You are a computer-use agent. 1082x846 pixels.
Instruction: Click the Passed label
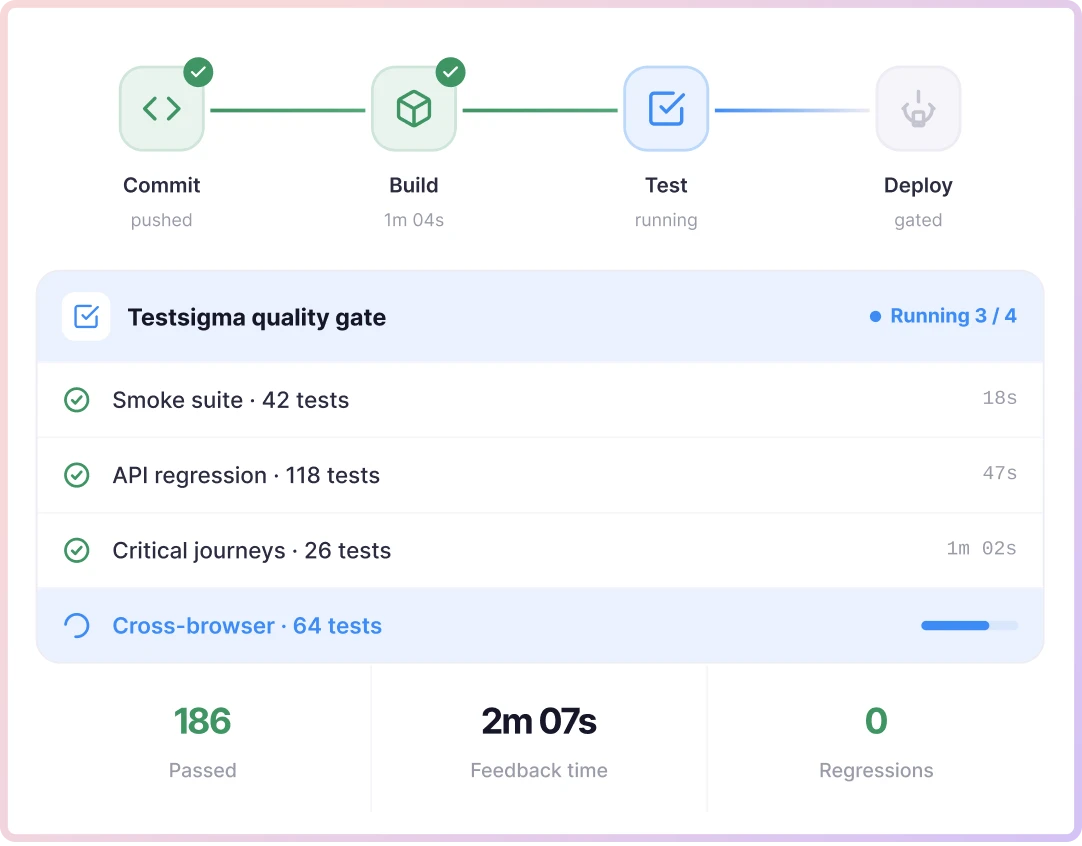point(202,770)
